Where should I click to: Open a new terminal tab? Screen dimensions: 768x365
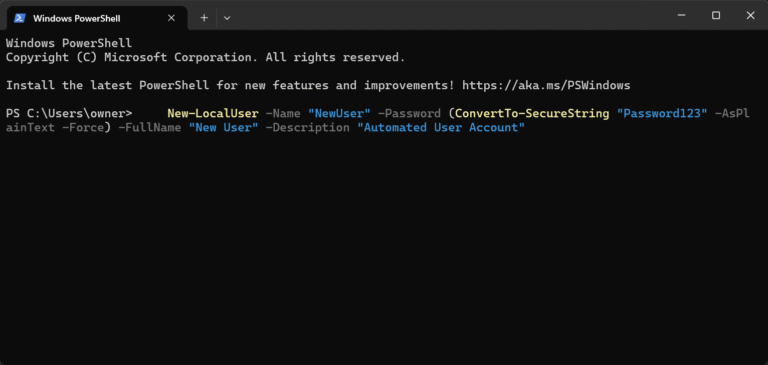(x=204, y=18)
